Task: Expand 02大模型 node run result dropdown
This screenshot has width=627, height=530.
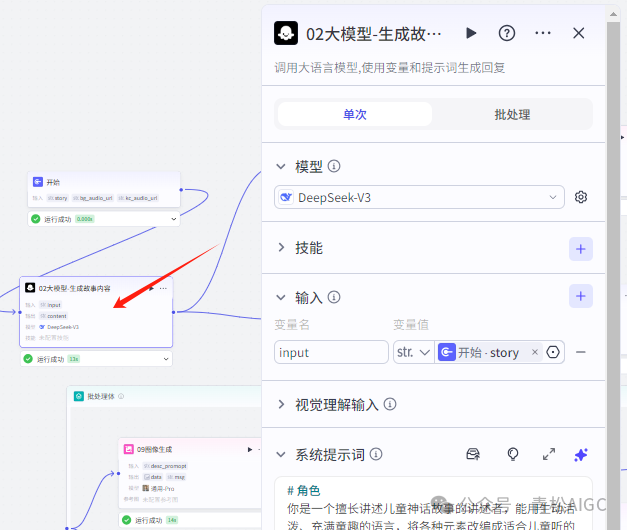Action: pos(166,359)
